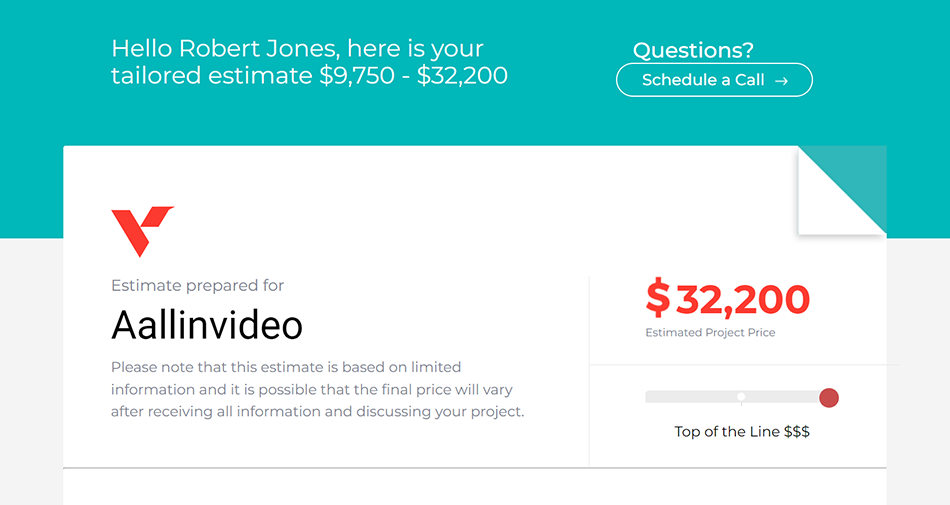Click the Estimate prepared for label
The height and width of the screenshot is (505, 950).
coord(198,286)
